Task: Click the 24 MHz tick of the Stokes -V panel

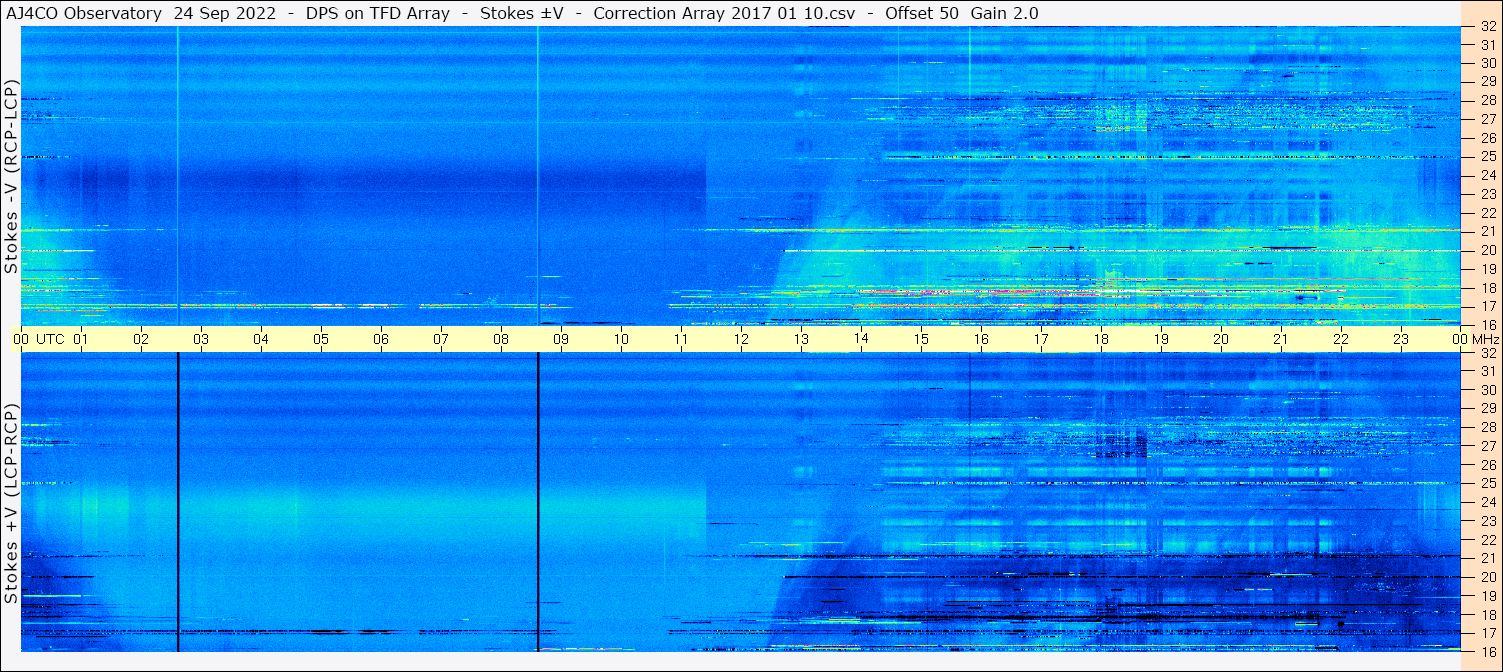Action: click(x=1488, y=176)
